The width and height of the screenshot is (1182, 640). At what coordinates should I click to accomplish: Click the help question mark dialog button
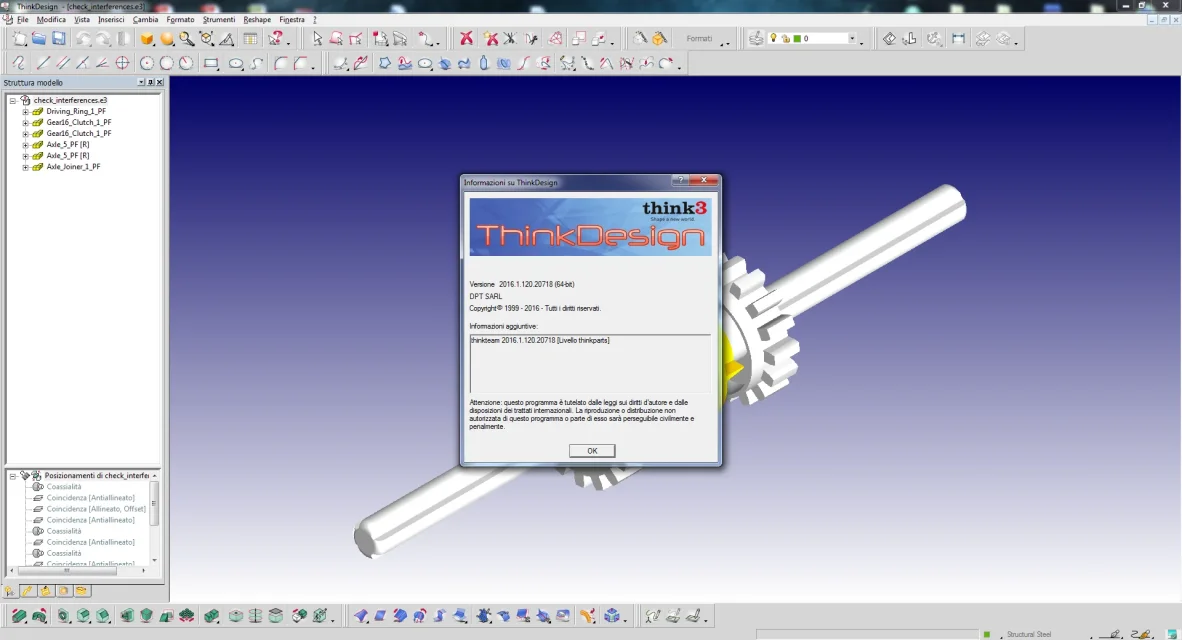click(x=680, y=181)
